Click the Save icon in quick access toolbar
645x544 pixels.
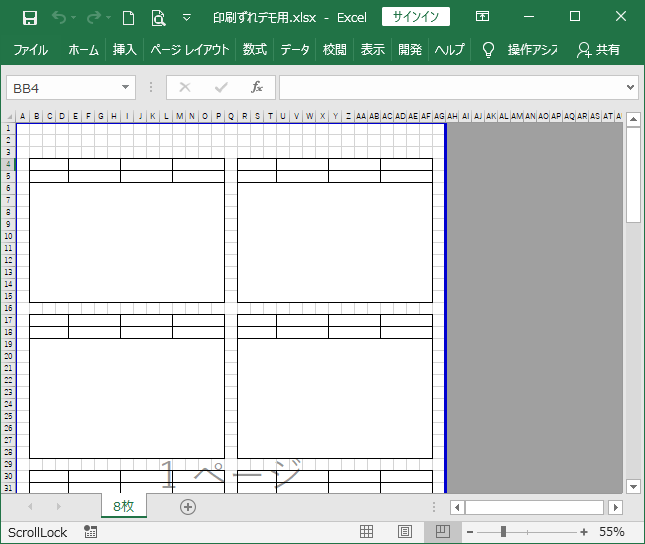tap(30, 18)
